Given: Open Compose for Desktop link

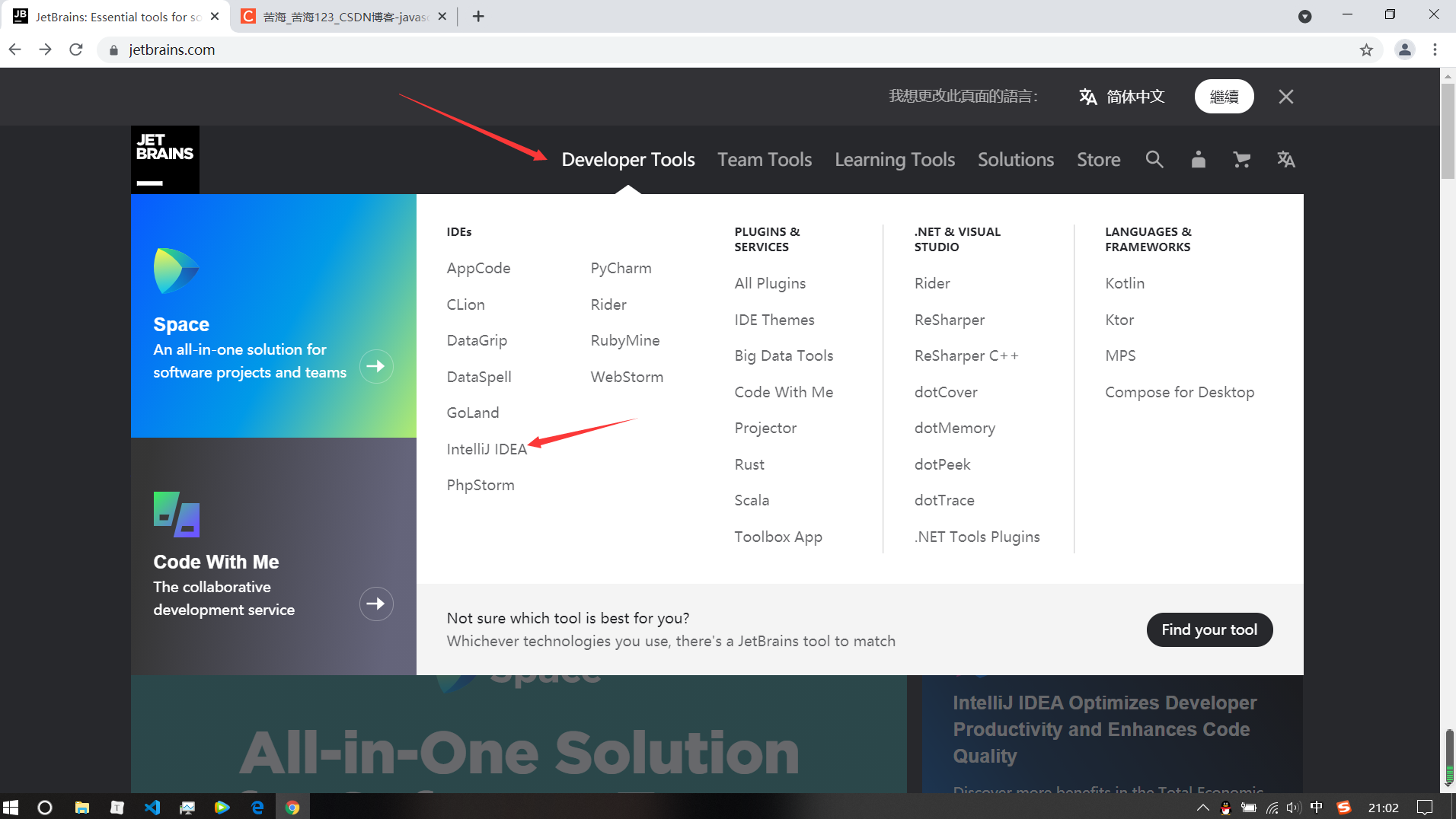Looking at the screenshot, I should click(x=1180, y=392).
